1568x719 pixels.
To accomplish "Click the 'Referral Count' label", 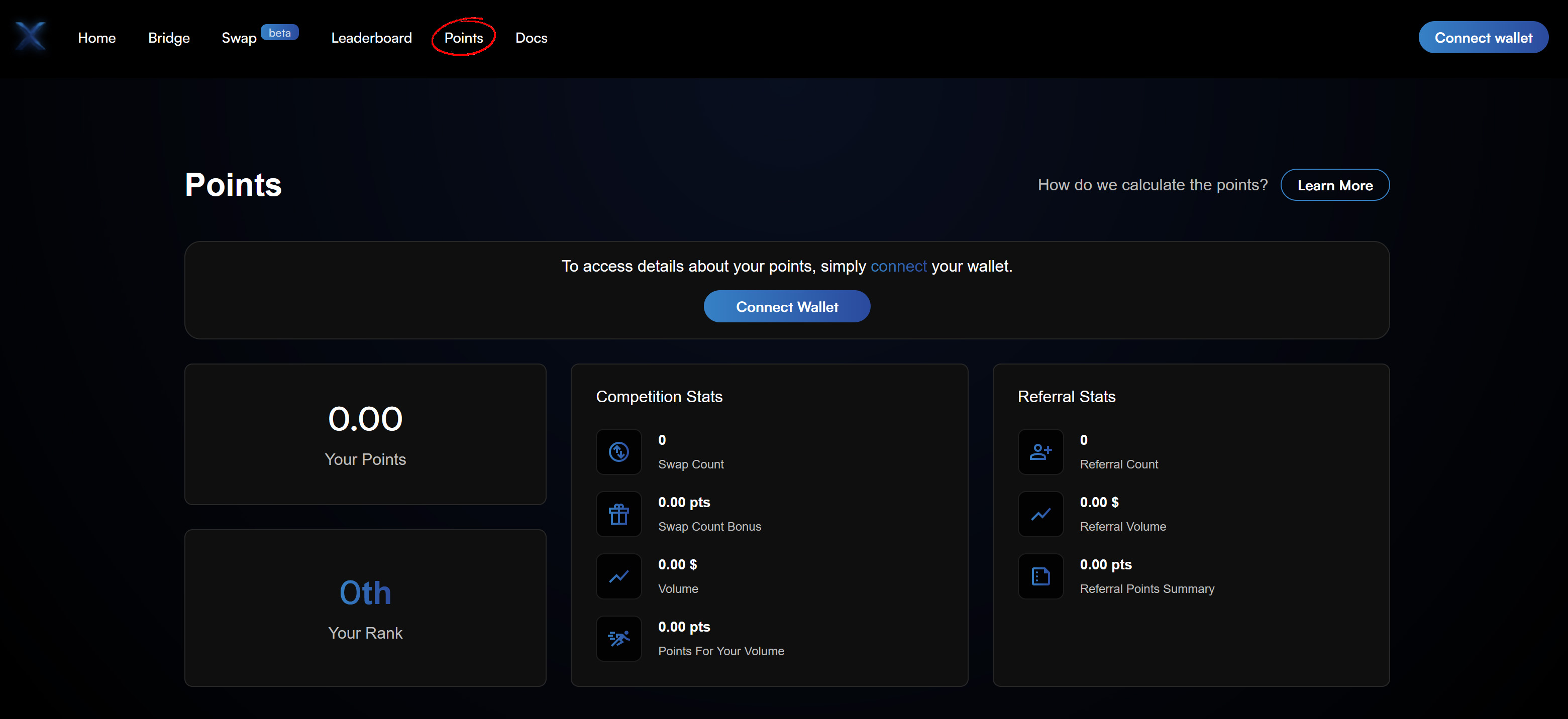I will [1119, 464].
